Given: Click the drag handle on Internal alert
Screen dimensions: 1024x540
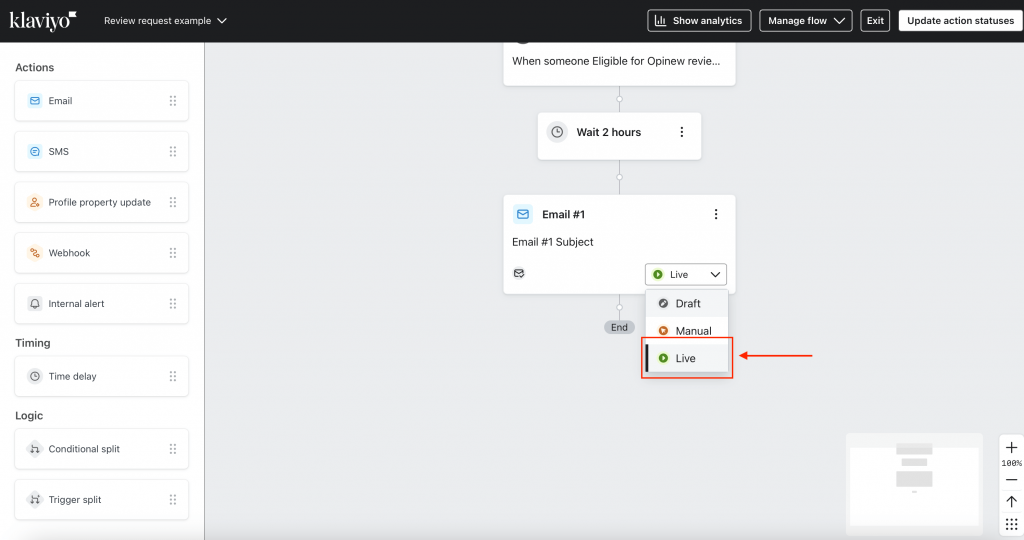Looking at the screenshot, I should click(x=172, y=304).
